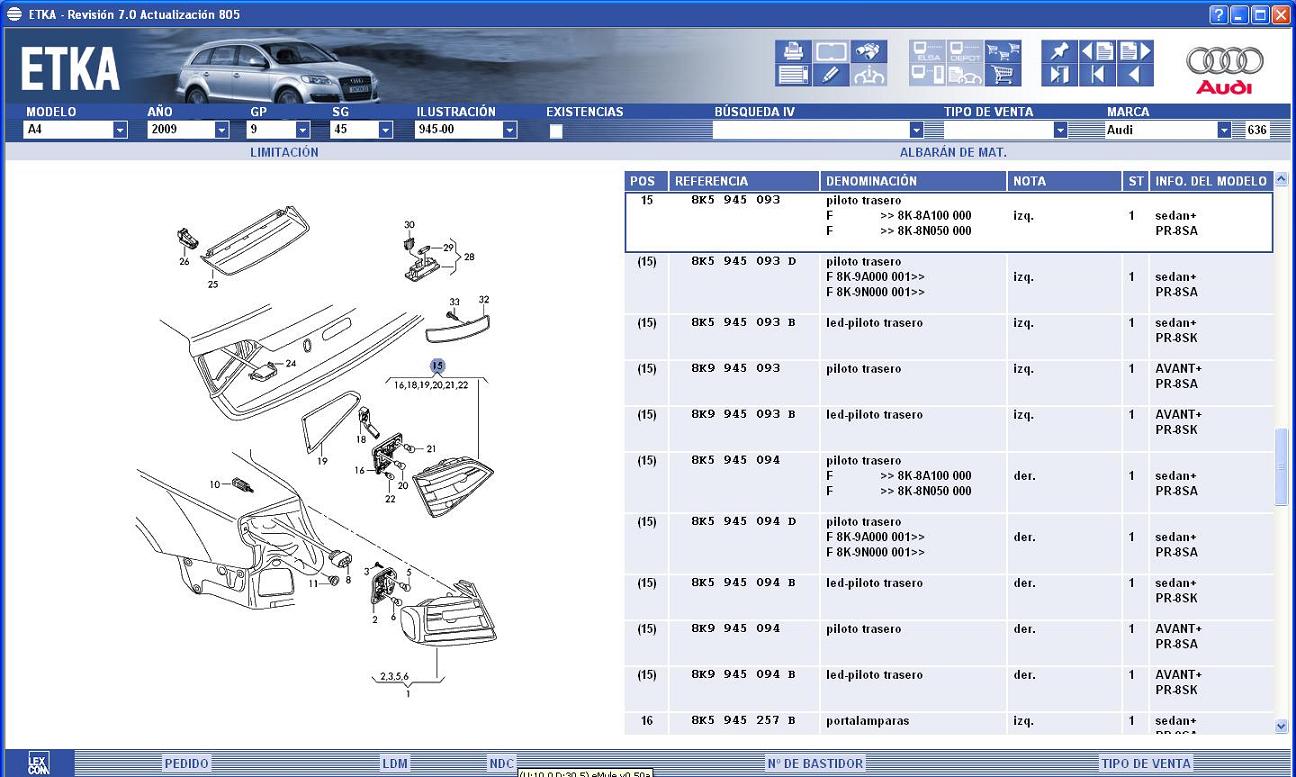Click part number 32 in the diagram
The width and height of the screenshot is (1296, 777).
point(484,299)
